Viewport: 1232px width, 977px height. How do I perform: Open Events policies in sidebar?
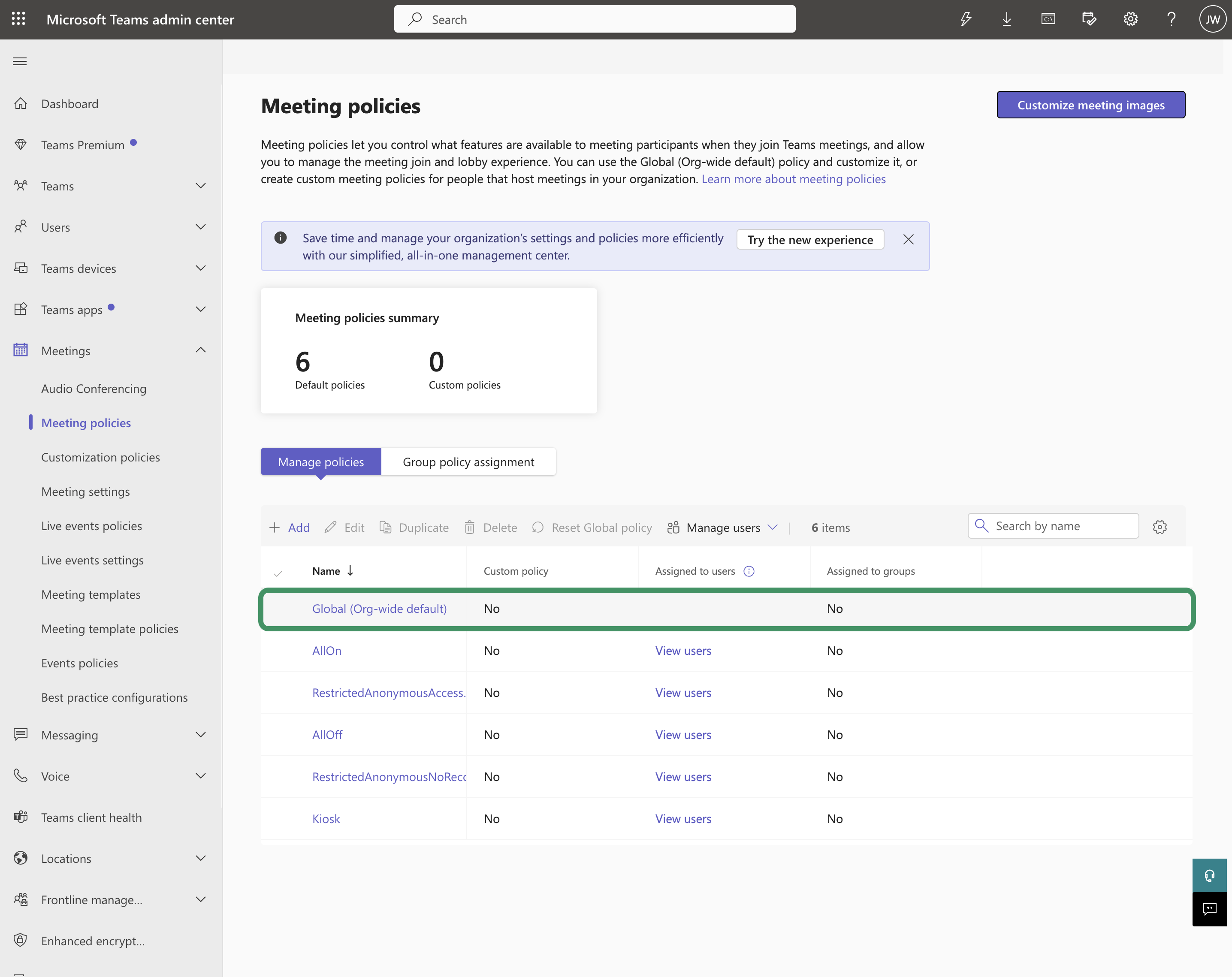tap(79, 663)
